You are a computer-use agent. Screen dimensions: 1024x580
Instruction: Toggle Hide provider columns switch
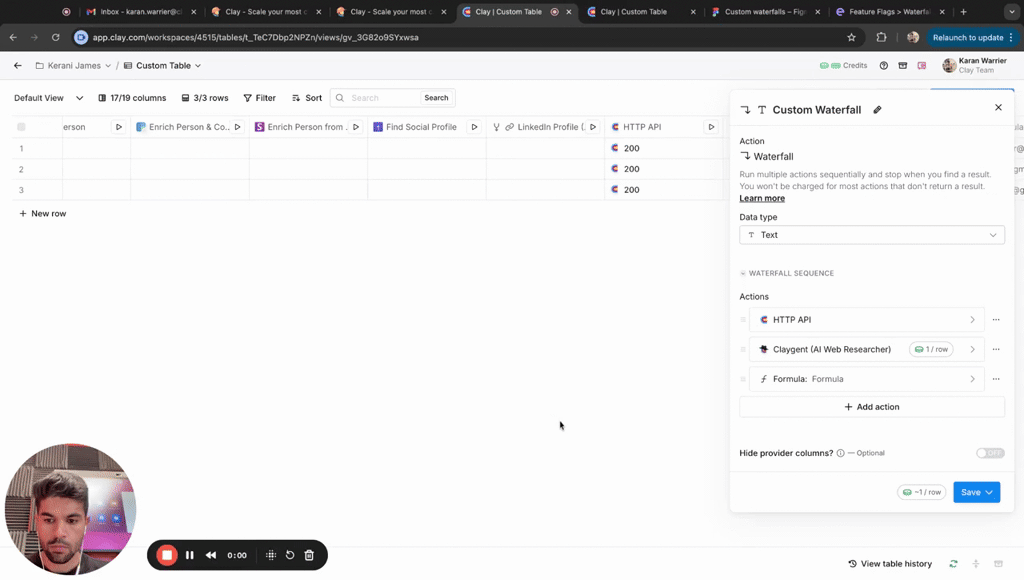click(x=989, y=453)
